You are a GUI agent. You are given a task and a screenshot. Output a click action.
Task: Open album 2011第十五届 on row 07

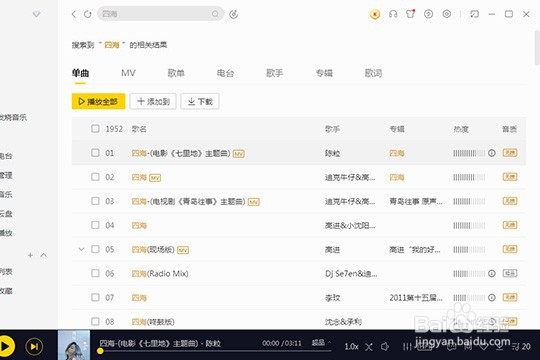pos(416,298)
